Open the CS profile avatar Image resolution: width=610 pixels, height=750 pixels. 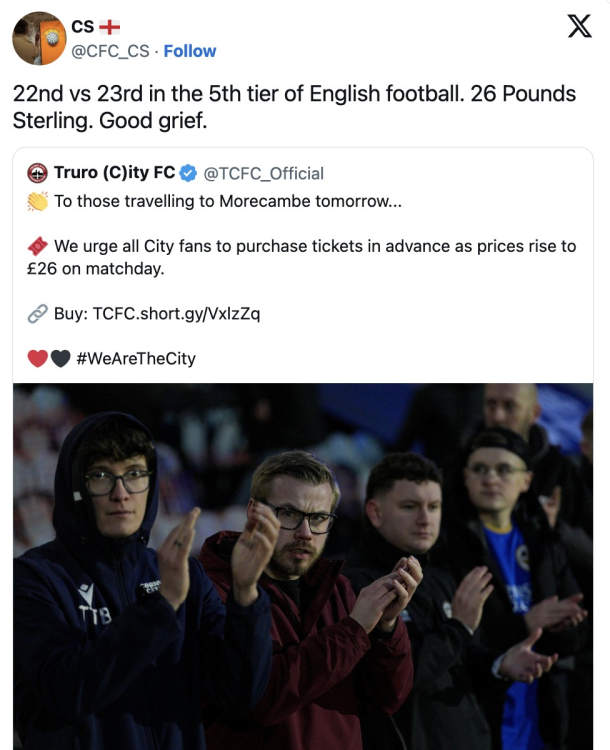pos(39,38)
